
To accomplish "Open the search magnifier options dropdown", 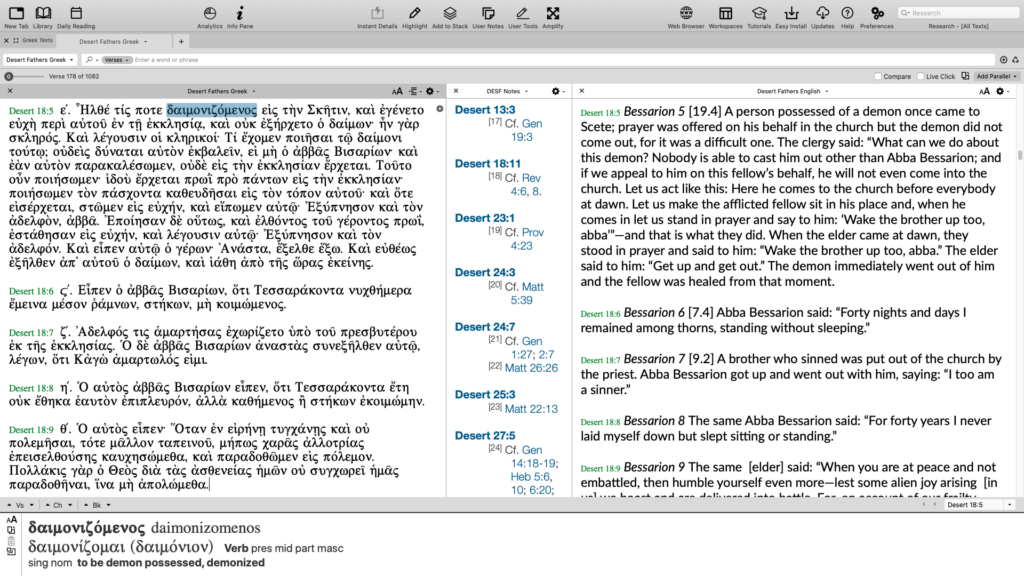I will (x=91, y=59).
